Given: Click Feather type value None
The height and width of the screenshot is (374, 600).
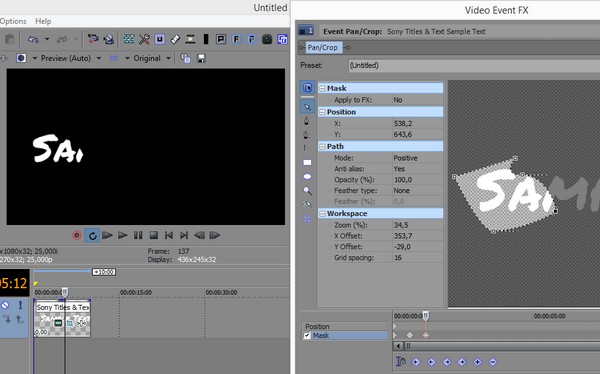Looking at the screenshot, I should click(401, 190).
